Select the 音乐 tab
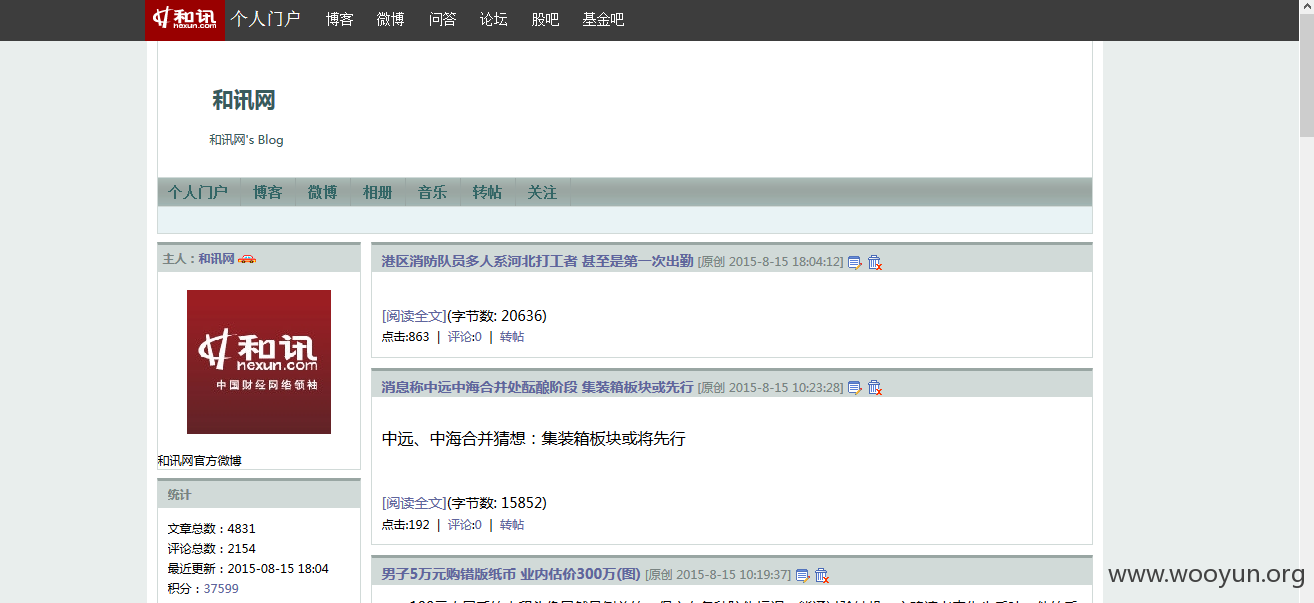This screenshot has width=1314, height=603. point(432,192)
